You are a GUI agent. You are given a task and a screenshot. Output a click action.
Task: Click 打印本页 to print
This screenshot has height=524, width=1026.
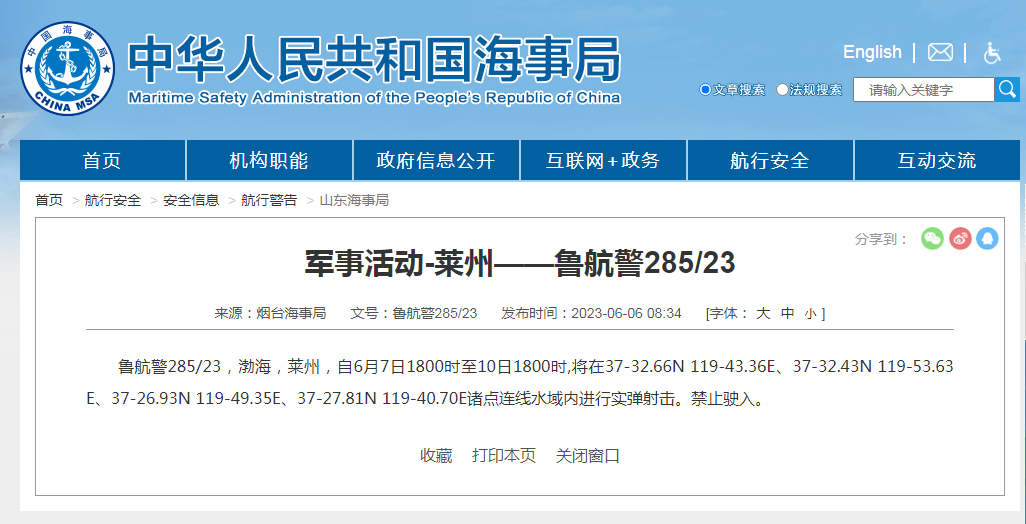tap(504, 456)
